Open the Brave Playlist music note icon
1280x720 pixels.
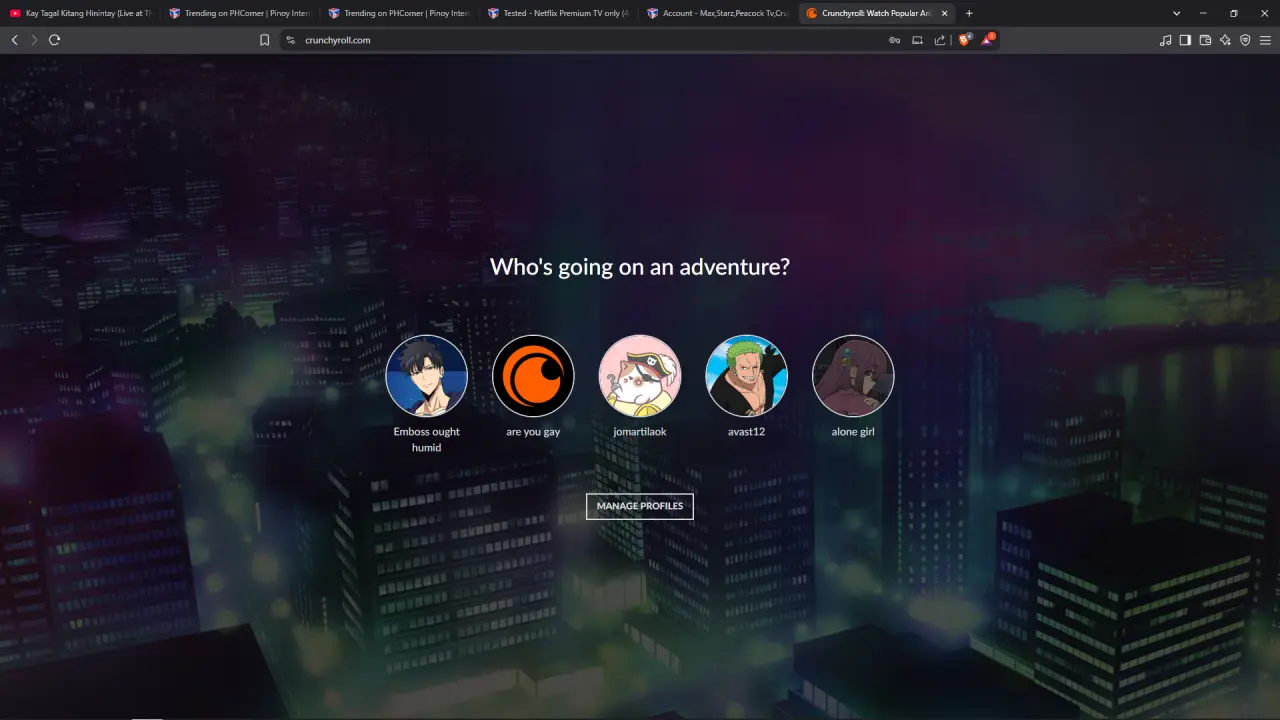[1165, 40]
